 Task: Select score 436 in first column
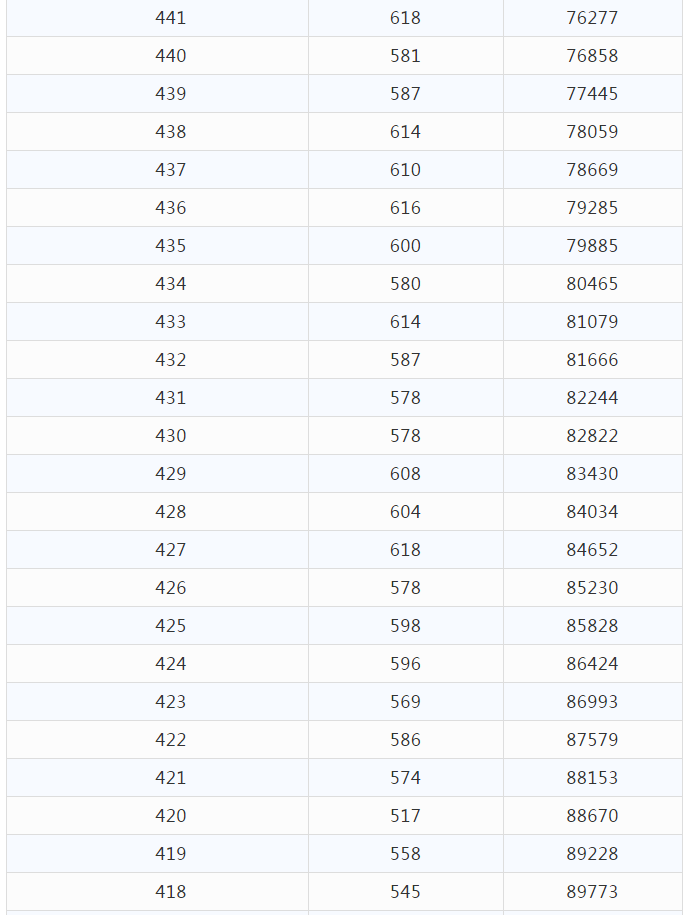click(171, 208)
